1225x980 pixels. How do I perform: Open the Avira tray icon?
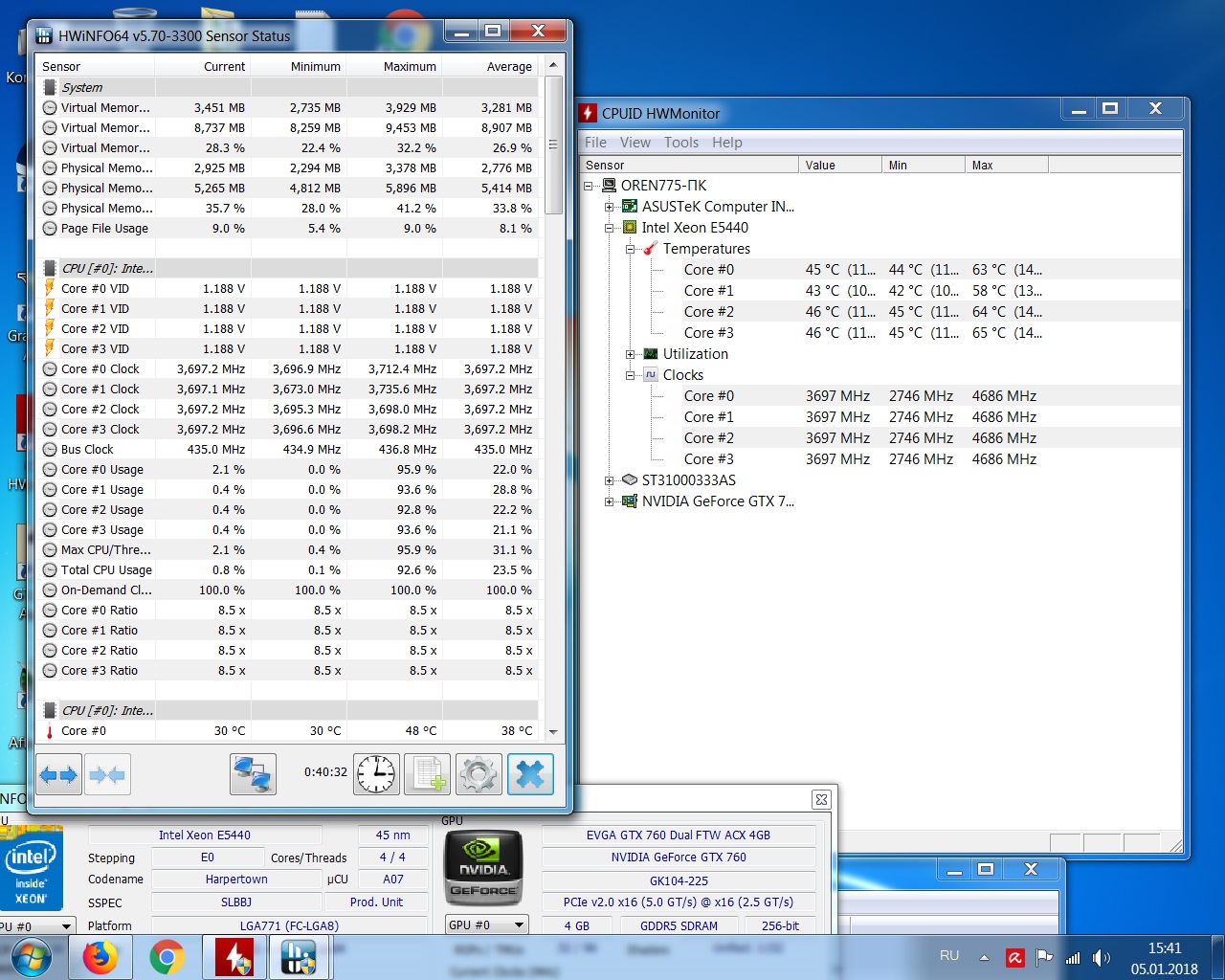1015,958
